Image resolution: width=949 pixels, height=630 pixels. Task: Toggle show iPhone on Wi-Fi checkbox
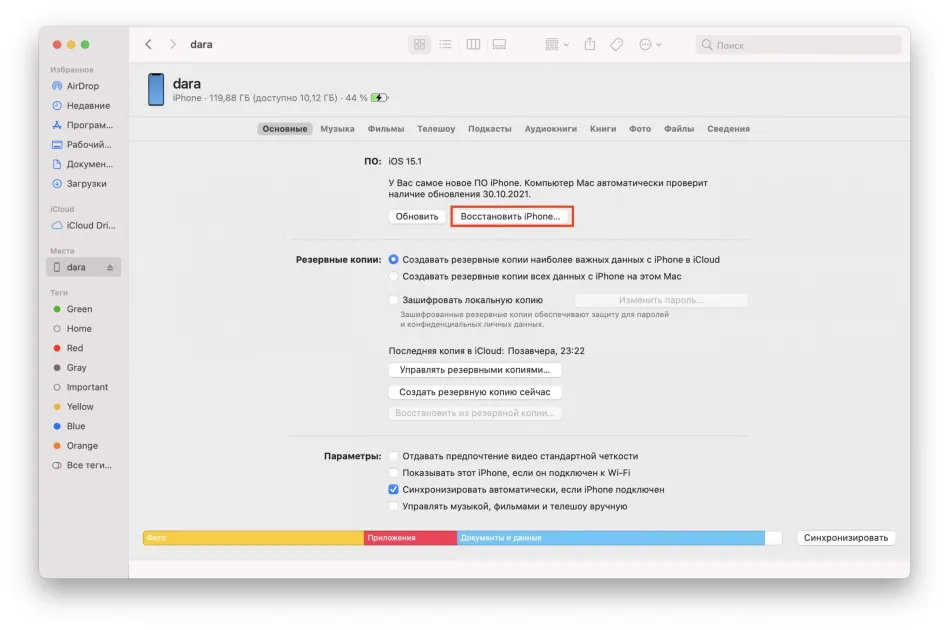click(x=393, y=473)
